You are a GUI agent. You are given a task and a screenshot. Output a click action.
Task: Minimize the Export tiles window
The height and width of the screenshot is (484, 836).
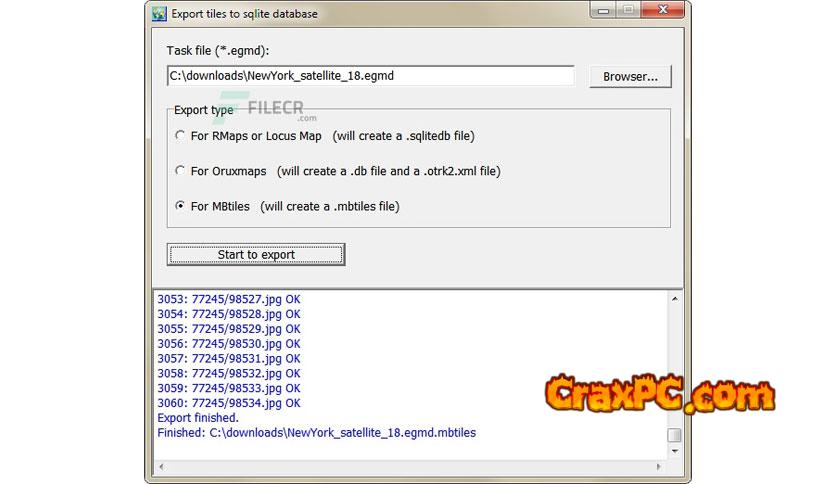(x=601, y=12)
